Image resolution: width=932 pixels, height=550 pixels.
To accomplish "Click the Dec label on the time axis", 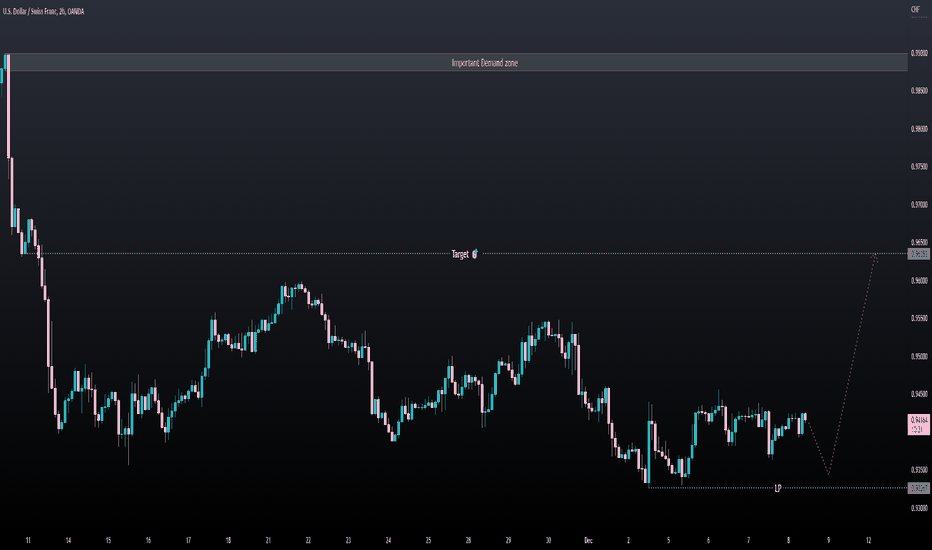I will tap(588, 540).
